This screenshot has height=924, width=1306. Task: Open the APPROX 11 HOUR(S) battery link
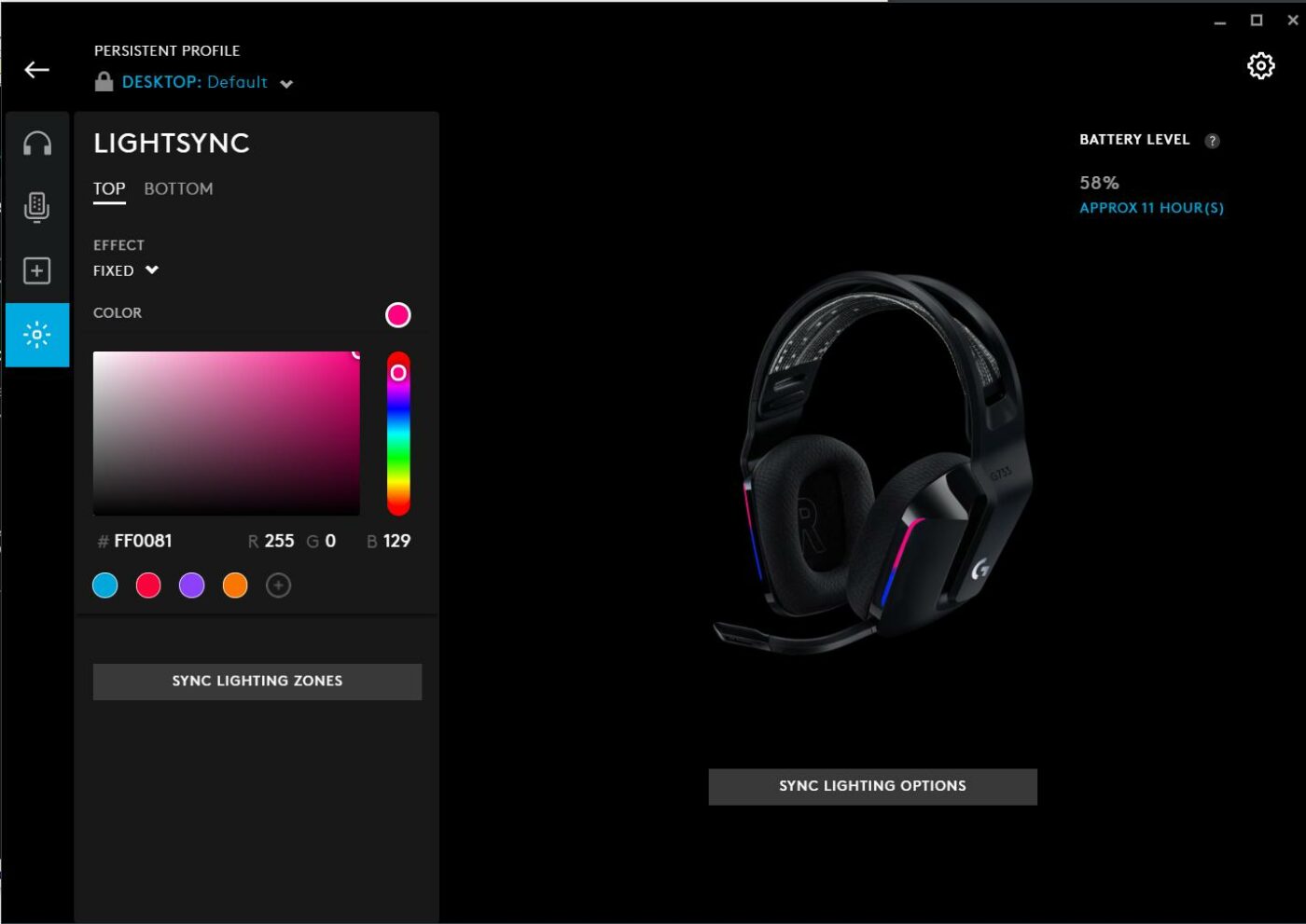tap(1151, 207)
